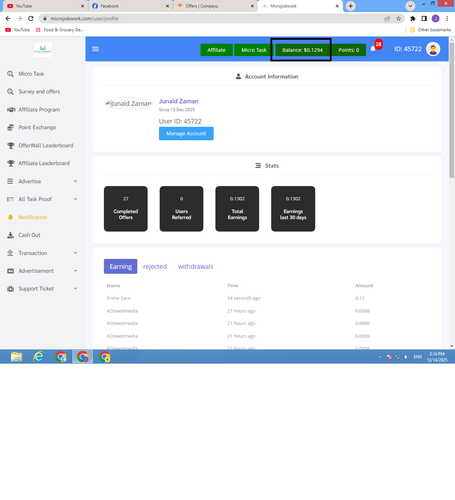Click the Total Earnings stat card
Image resolution: width=455 pixels, height=500 pixels.
(237, 209)
